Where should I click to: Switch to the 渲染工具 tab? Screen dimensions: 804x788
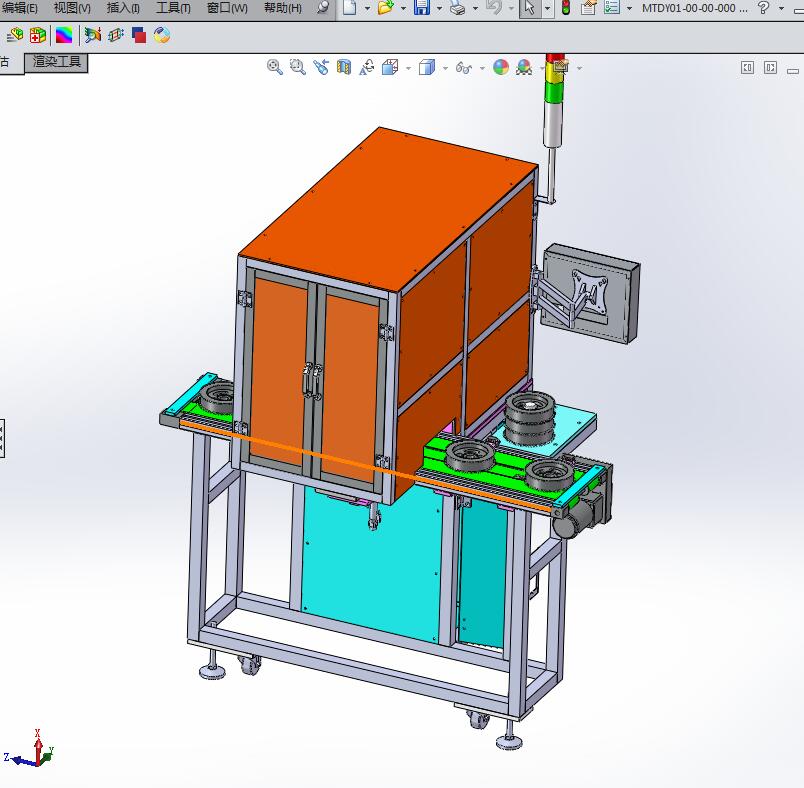[56, 62]
